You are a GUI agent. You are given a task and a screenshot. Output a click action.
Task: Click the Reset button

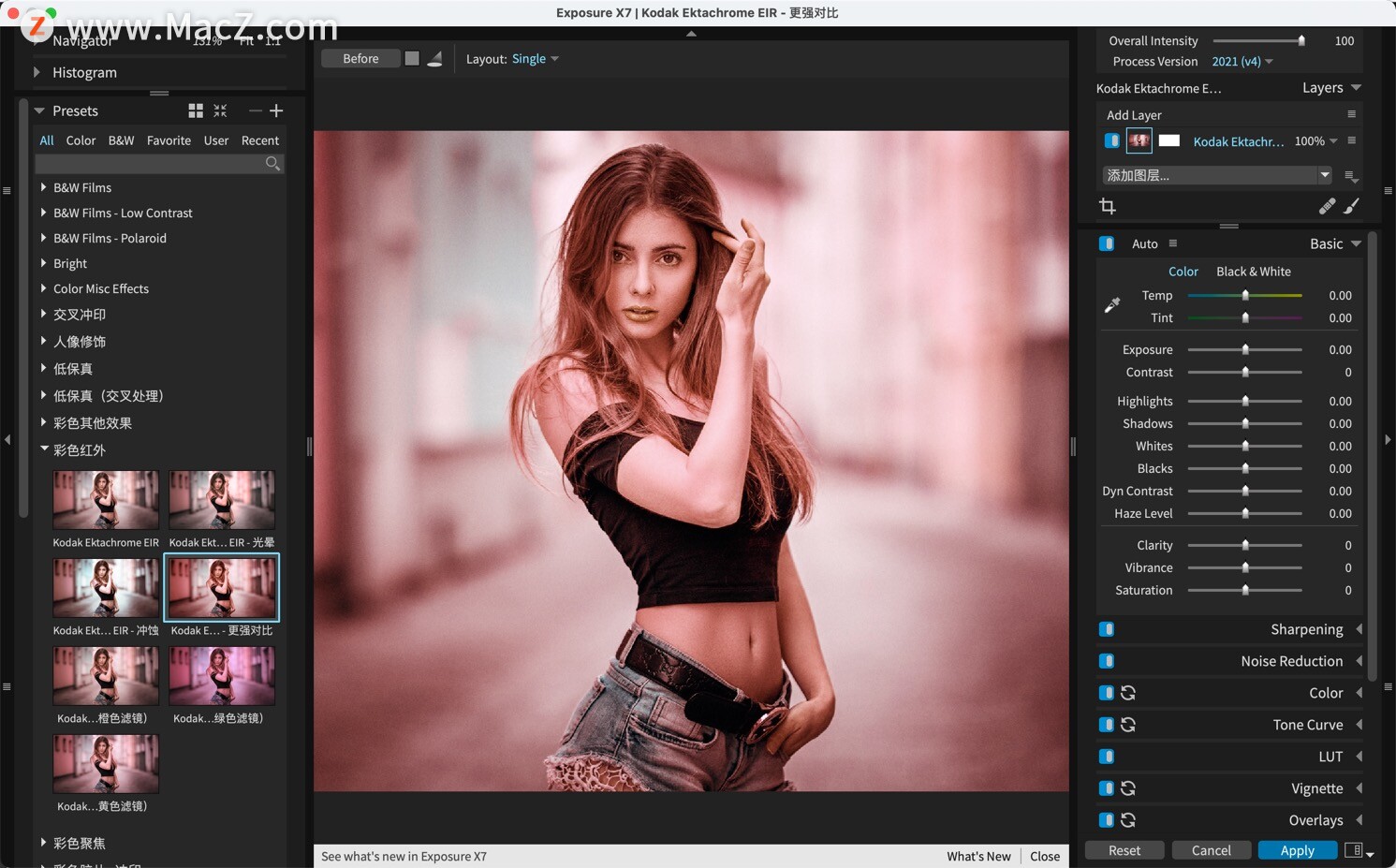(x=1124, y=850)
